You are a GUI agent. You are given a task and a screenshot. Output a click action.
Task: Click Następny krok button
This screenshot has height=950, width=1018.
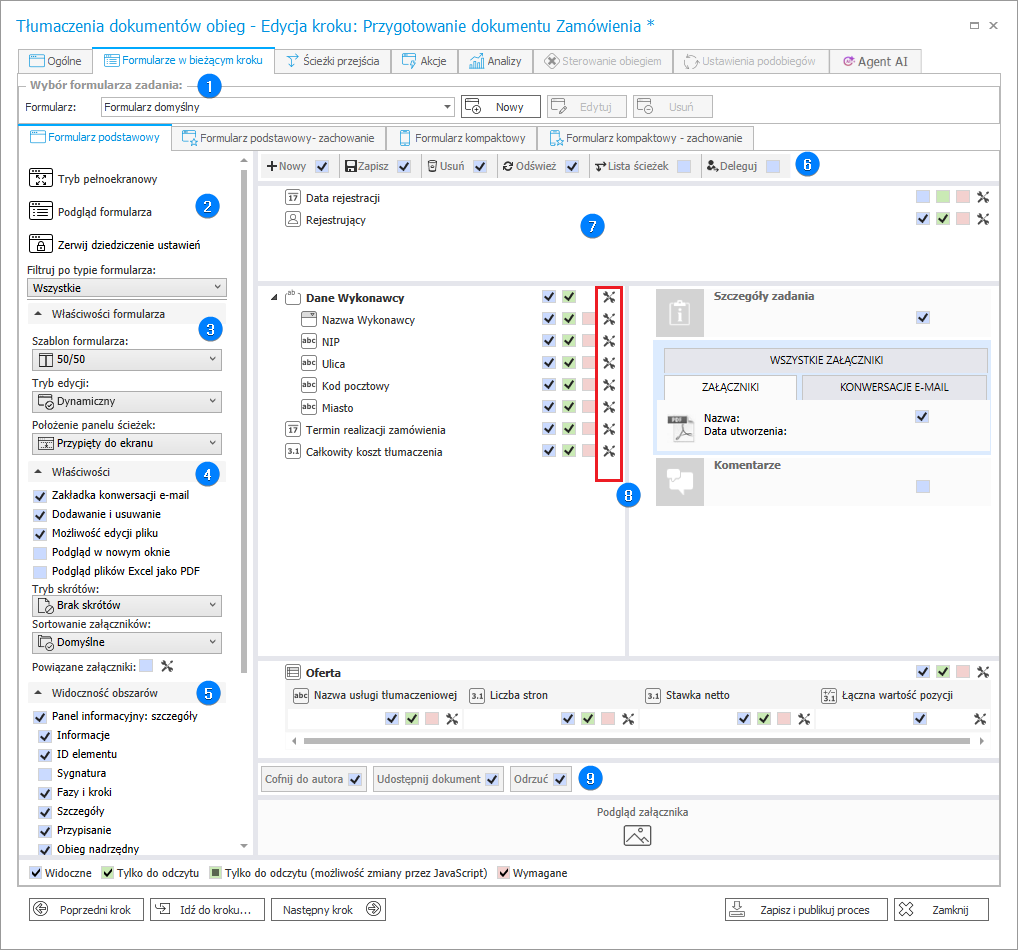(329, 909)
